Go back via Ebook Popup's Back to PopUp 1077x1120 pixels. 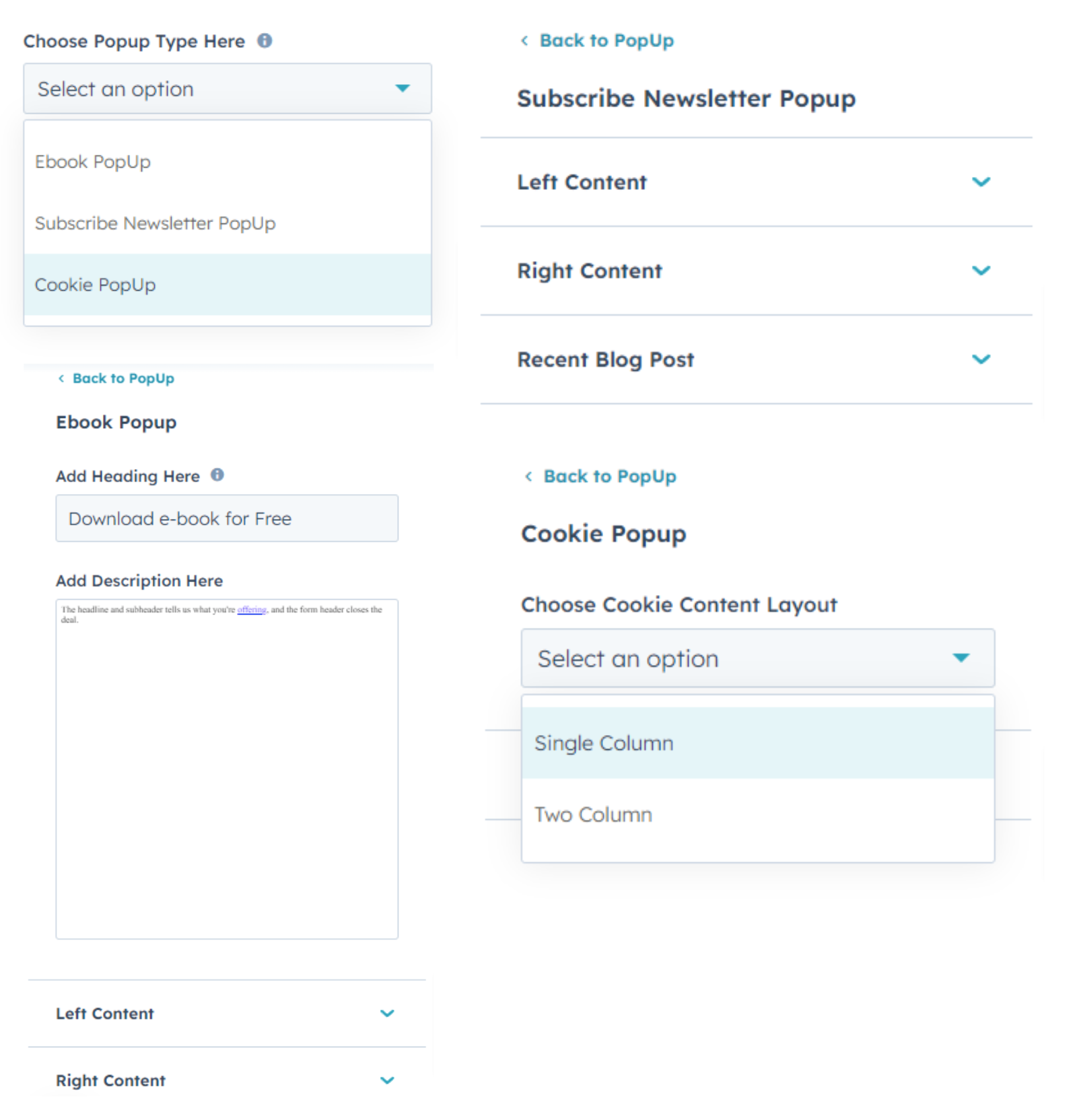123,378
